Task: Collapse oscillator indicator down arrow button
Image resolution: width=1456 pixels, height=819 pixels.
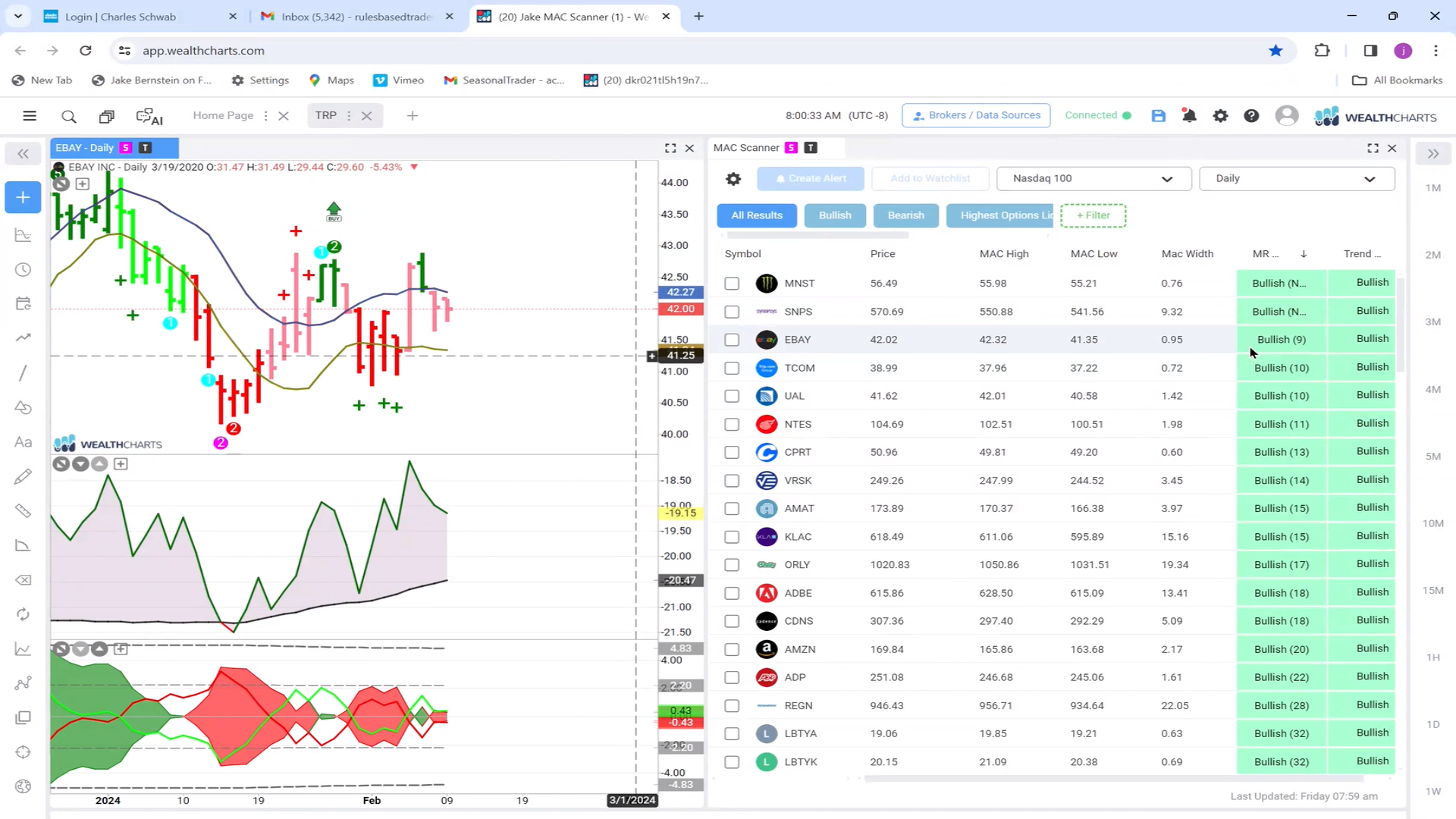Action: (80, 464)
